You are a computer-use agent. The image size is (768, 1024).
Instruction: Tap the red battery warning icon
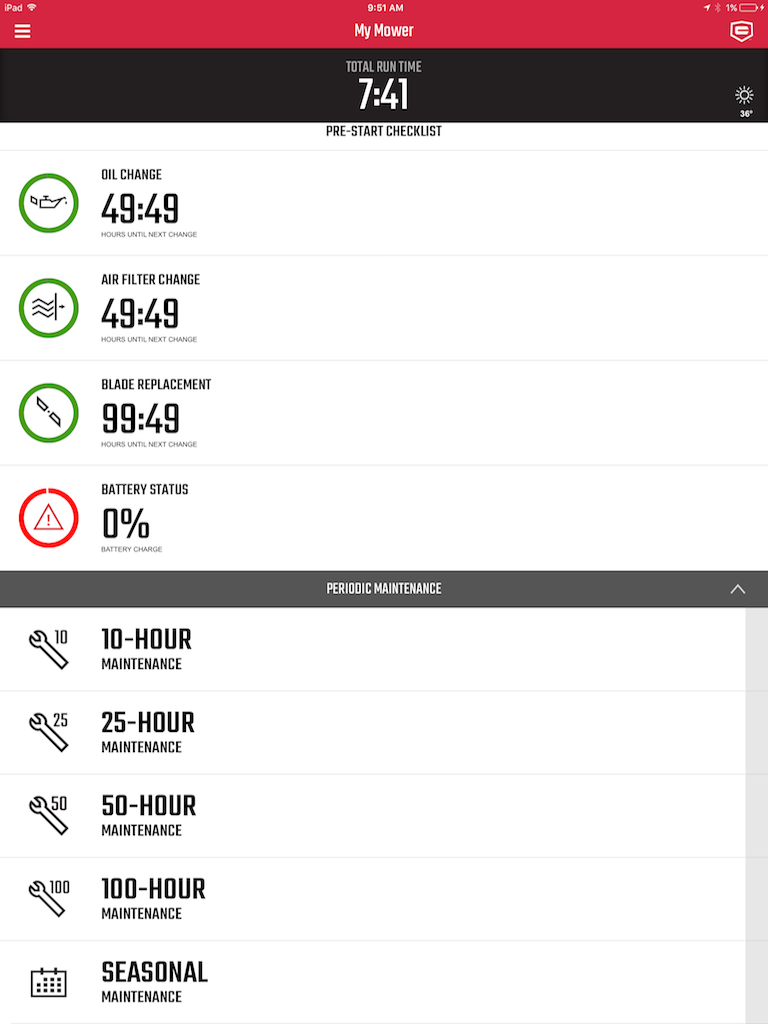pos(48,519)
